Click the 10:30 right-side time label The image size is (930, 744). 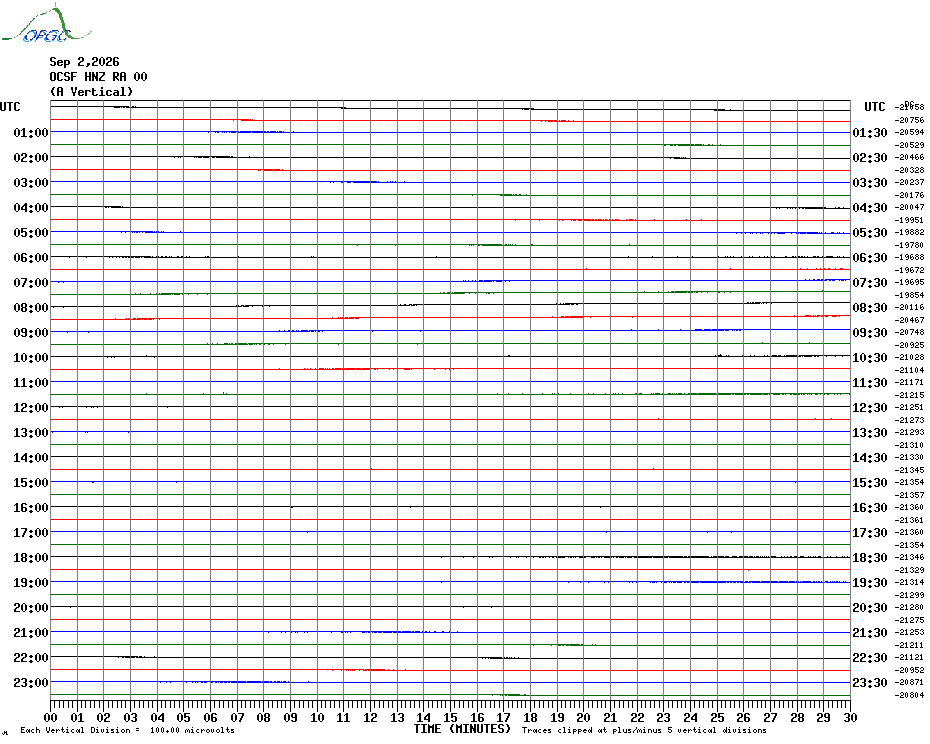pyautogui.click(x=870, y=358)
